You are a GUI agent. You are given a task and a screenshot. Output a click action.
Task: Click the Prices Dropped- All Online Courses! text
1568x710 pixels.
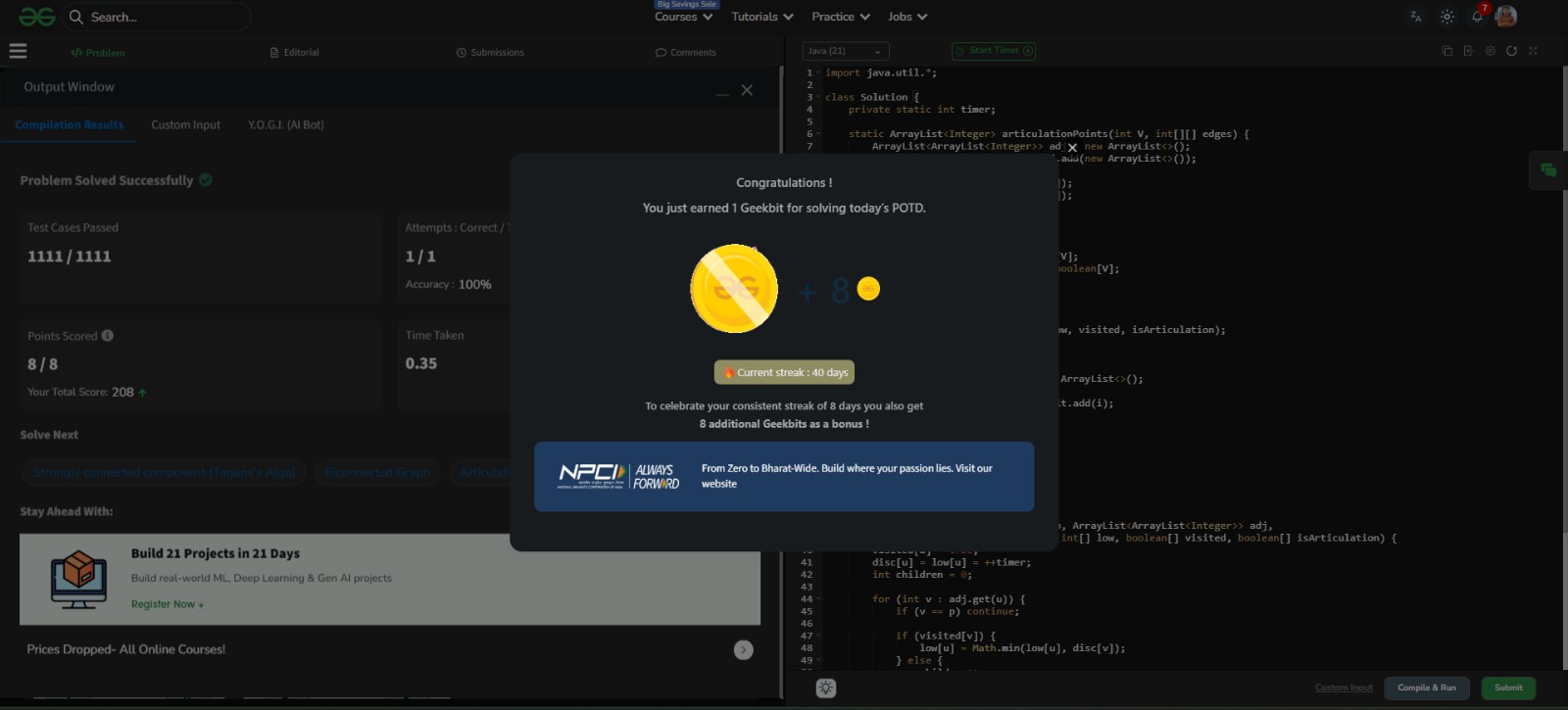point(125,650)
